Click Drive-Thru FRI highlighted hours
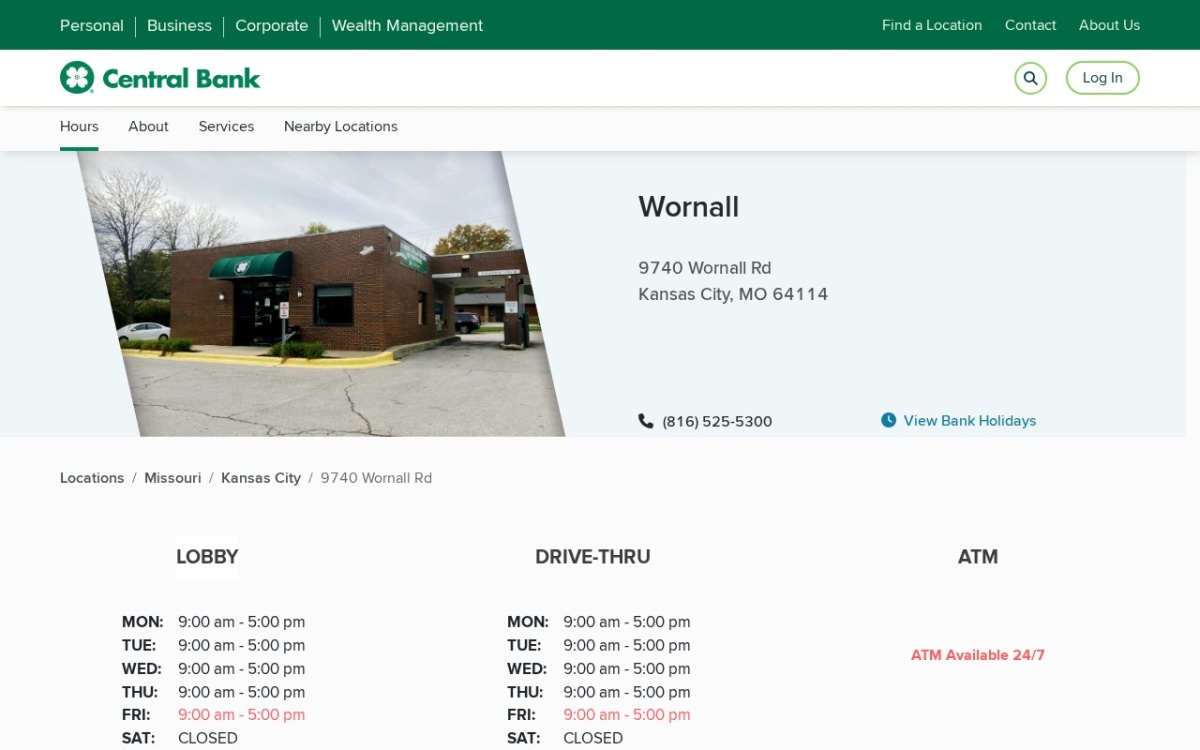Image resolution: width=1200 pixels, height=750 pixels. pyautogui.click(x=627, y=715)
